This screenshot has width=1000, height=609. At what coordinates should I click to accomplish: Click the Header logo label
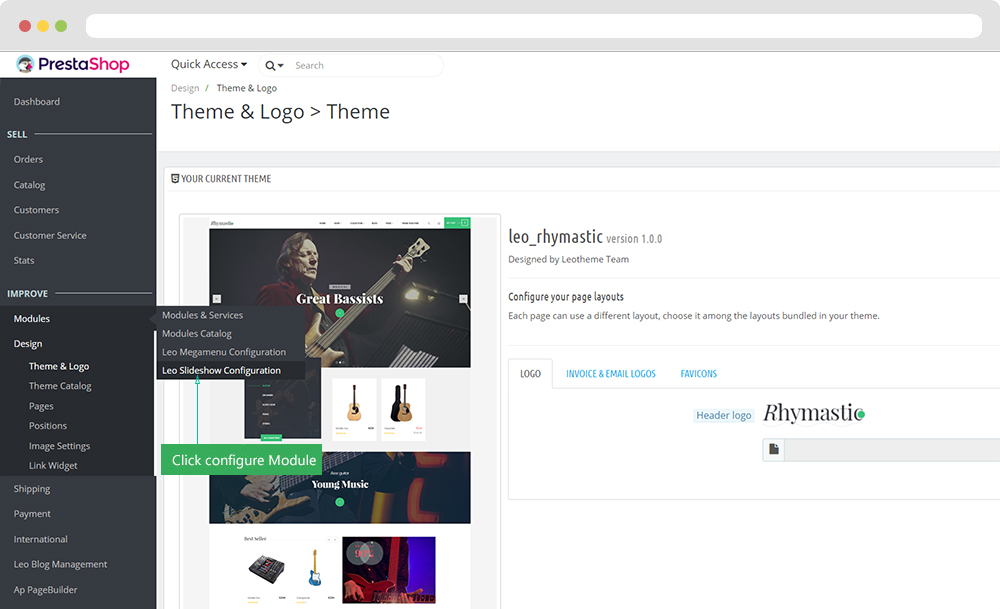tap(724, 415)
